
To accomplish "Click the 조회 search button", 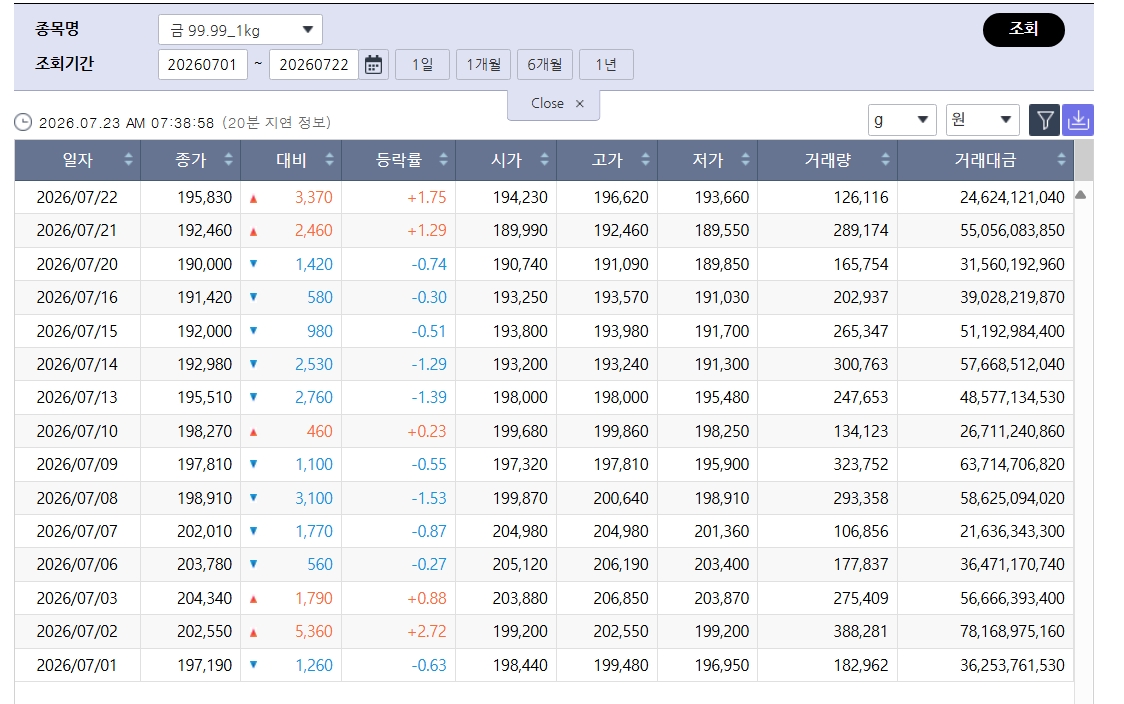I will click(x=1023, y=29).
